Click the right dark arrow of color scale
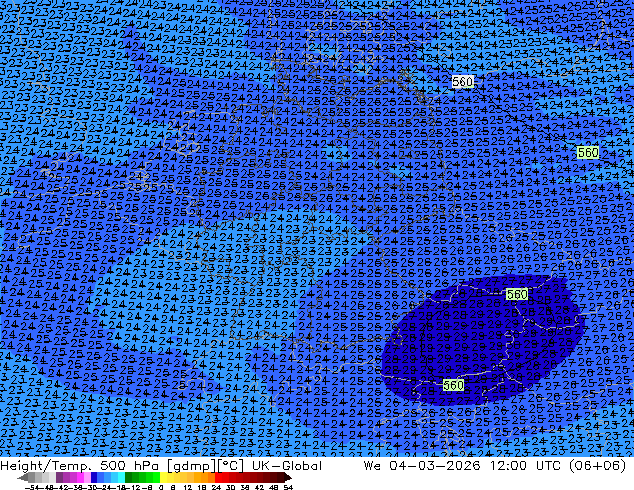634x490 pixels. click(x=288, y=478)
